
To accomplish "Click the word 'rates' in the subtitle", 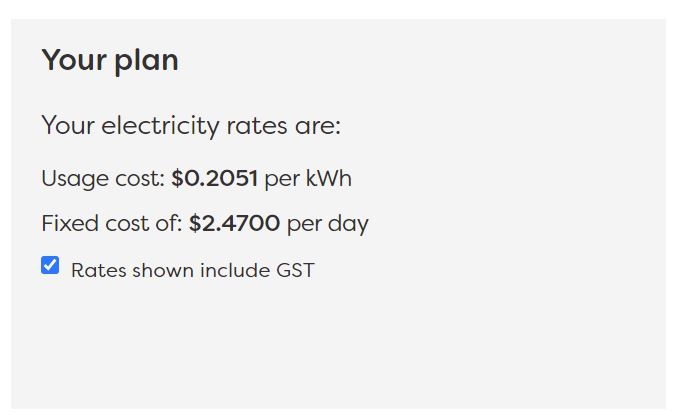I will 257,126.
